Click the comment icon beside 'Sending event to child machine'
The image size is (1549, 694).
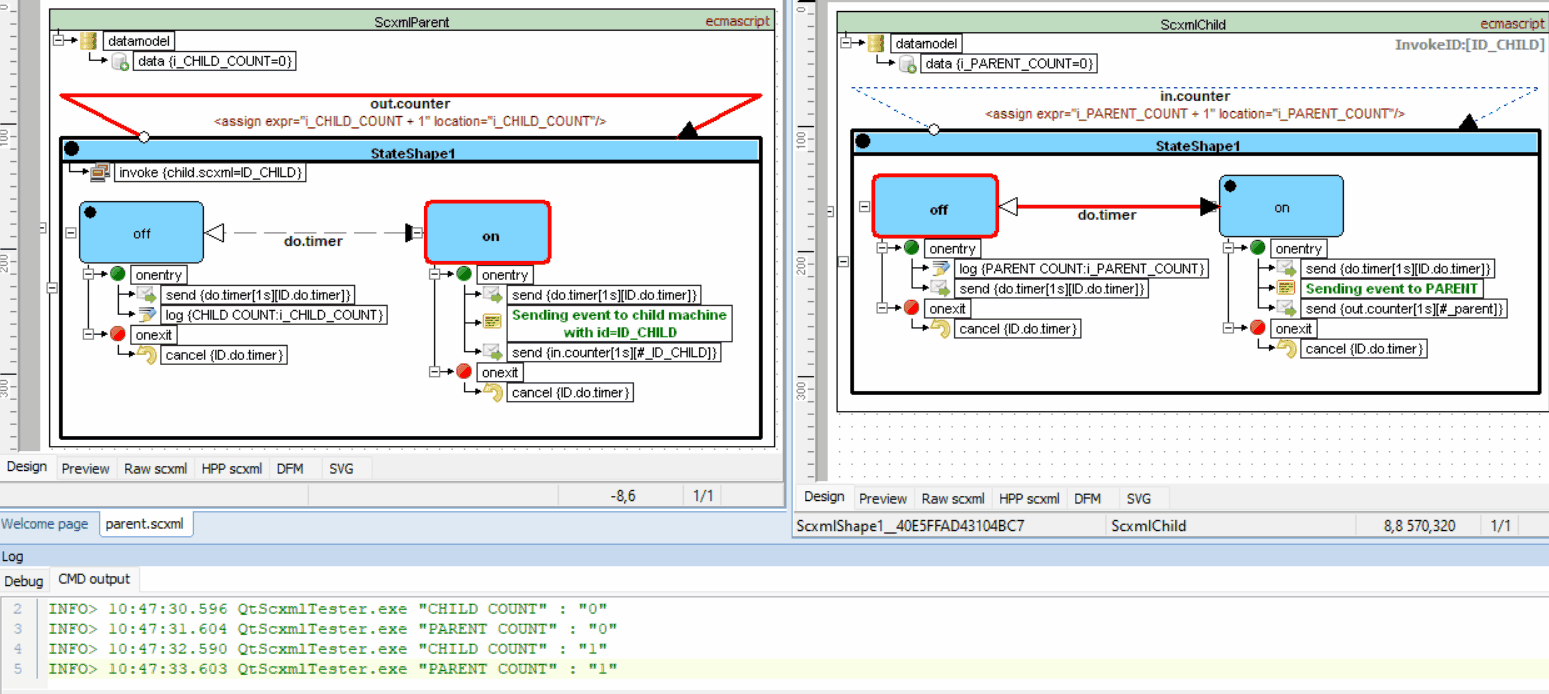[492, 322]
